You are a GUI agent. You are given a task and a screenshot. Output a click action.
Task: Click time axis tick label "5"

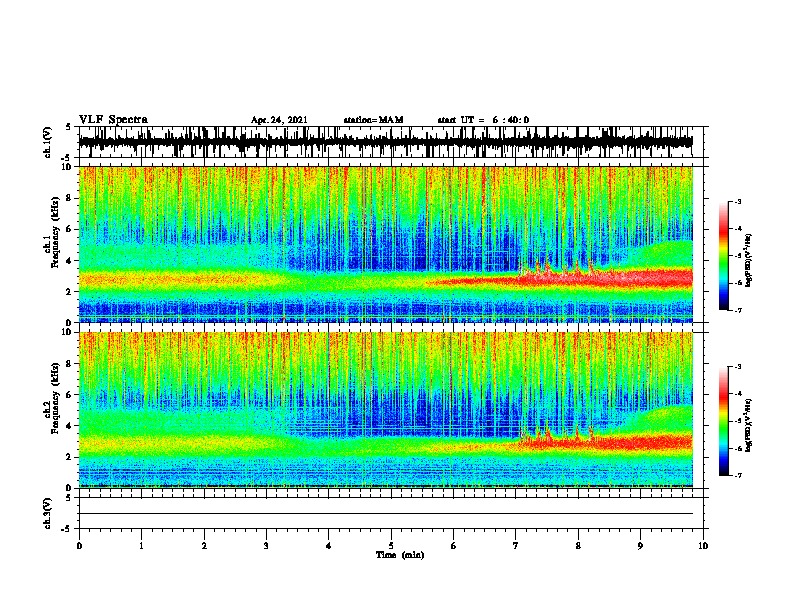[391, 545]
